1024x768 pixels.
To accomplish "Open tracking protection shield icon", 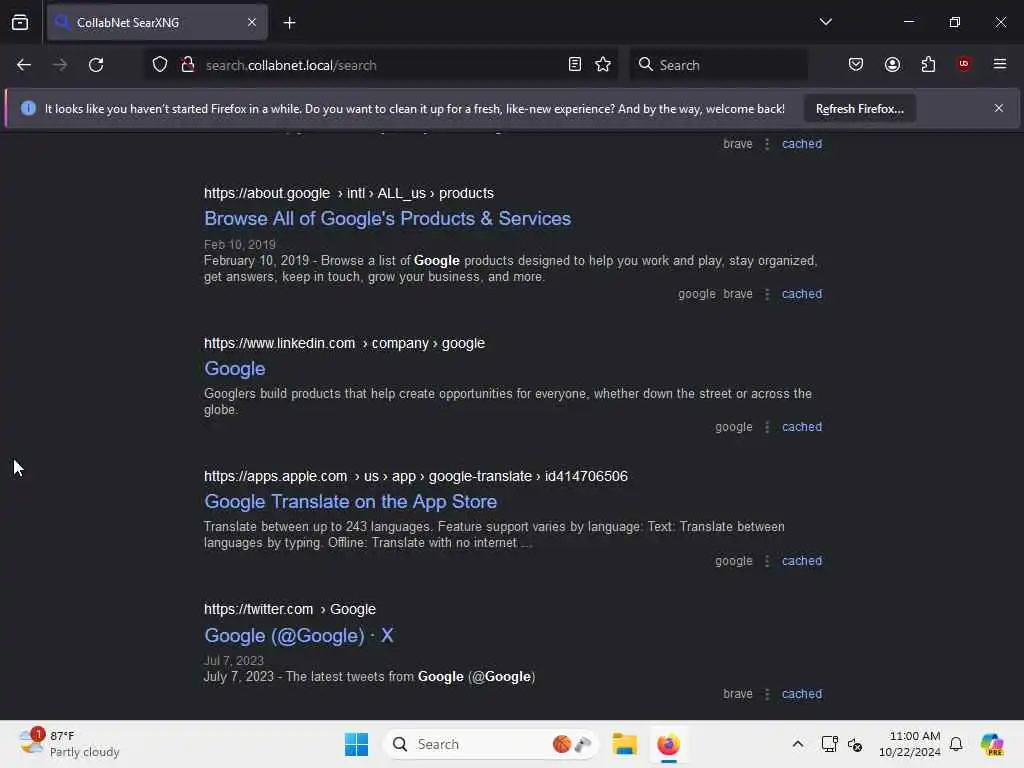I will coord(160,65).
